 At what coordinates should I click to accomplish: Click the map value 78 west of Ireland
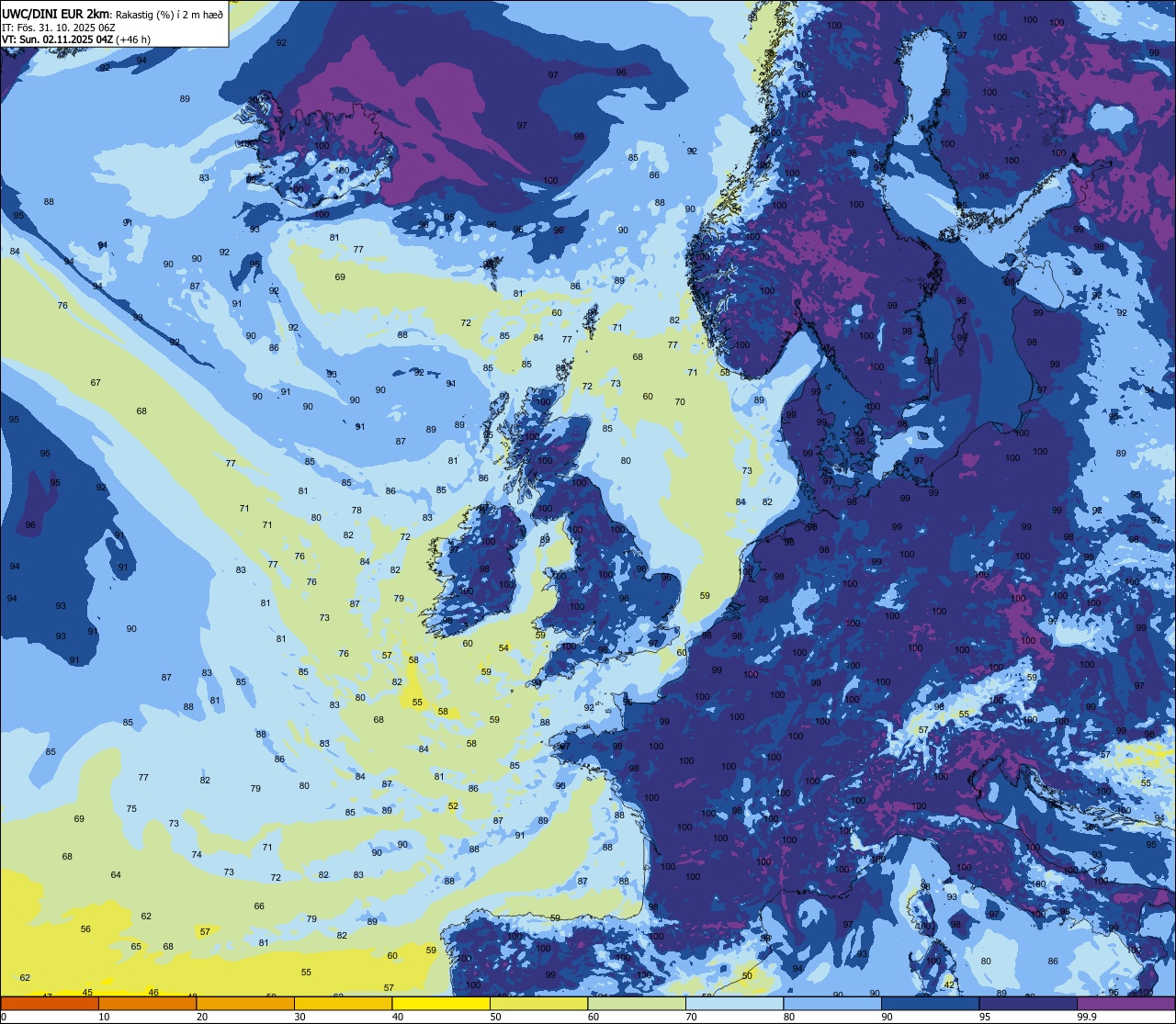coord(356,510)
